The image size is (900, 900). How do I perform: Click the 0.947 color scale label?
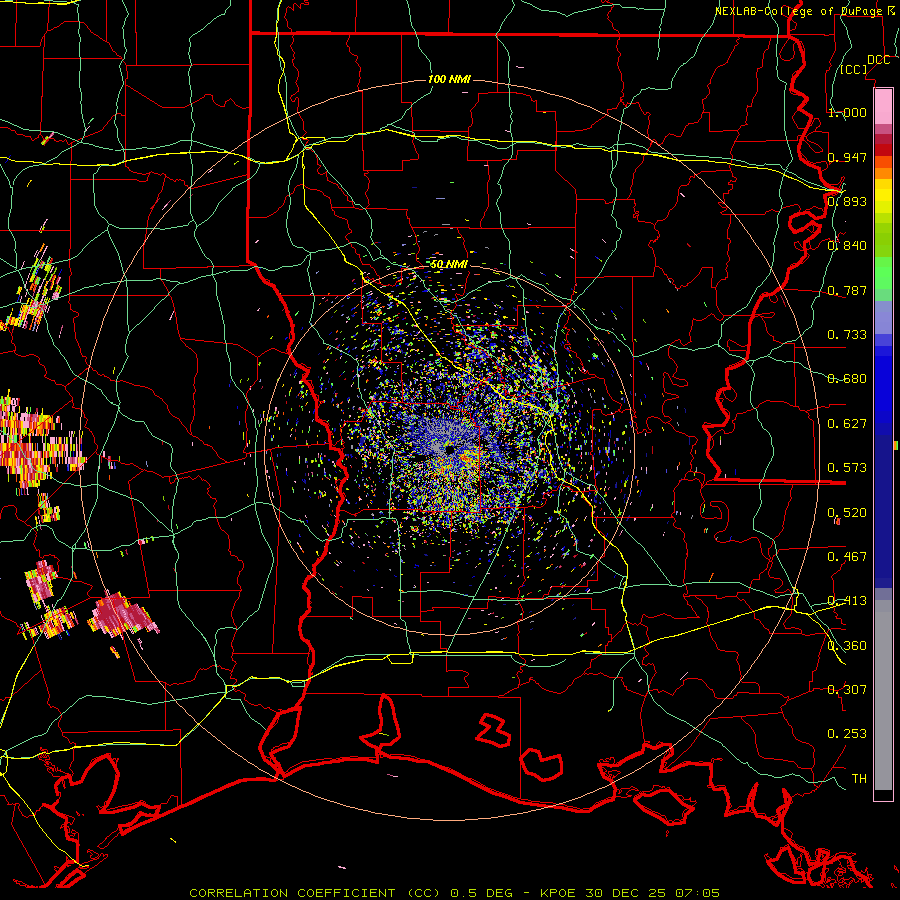[847, 157]
